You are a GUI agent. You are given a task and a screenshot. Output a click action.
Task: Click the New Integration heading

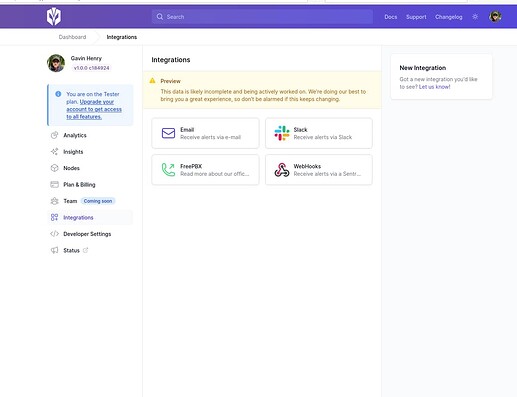423,68
